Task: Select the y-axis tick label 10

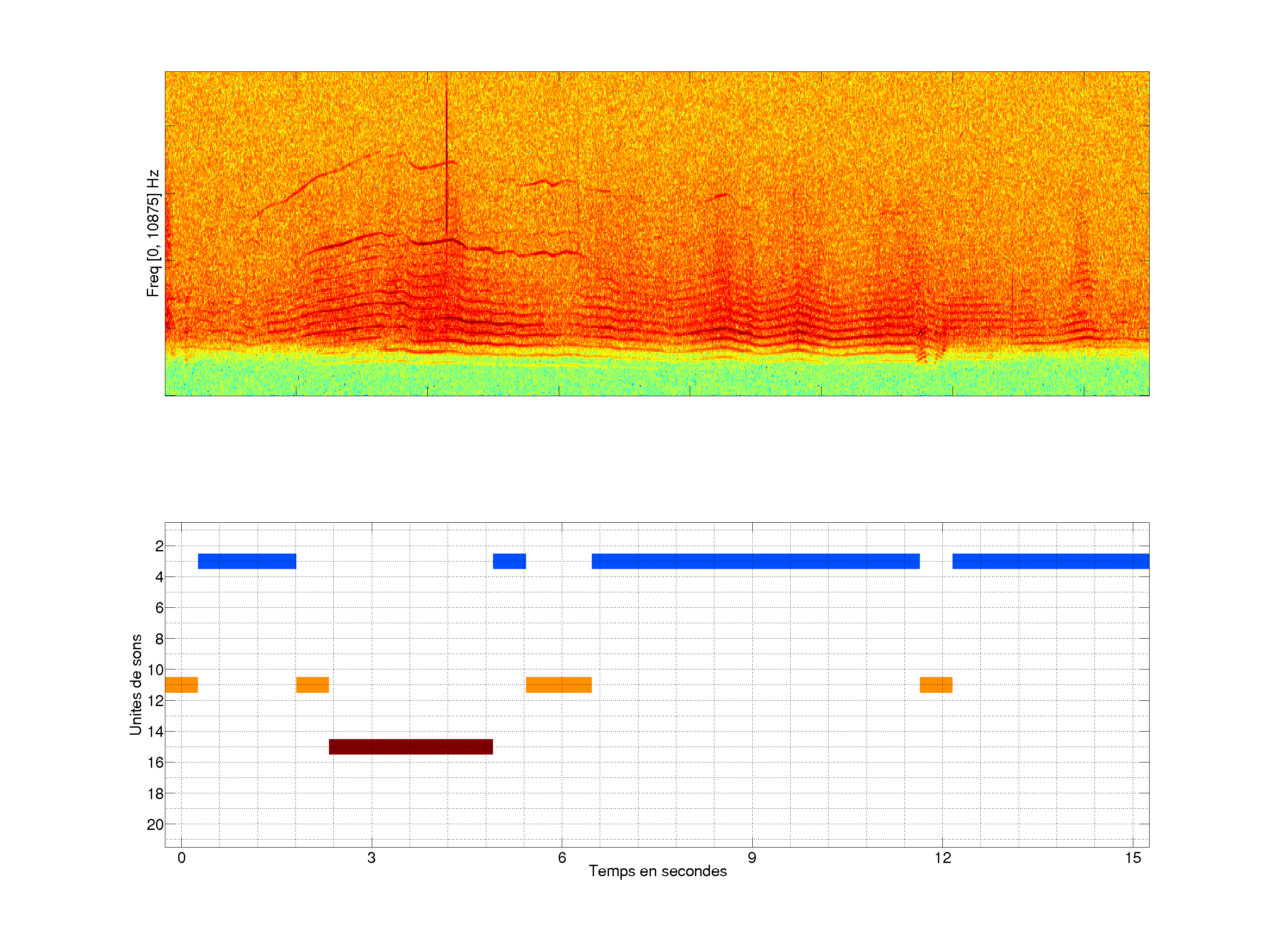Action: (155, 669)
